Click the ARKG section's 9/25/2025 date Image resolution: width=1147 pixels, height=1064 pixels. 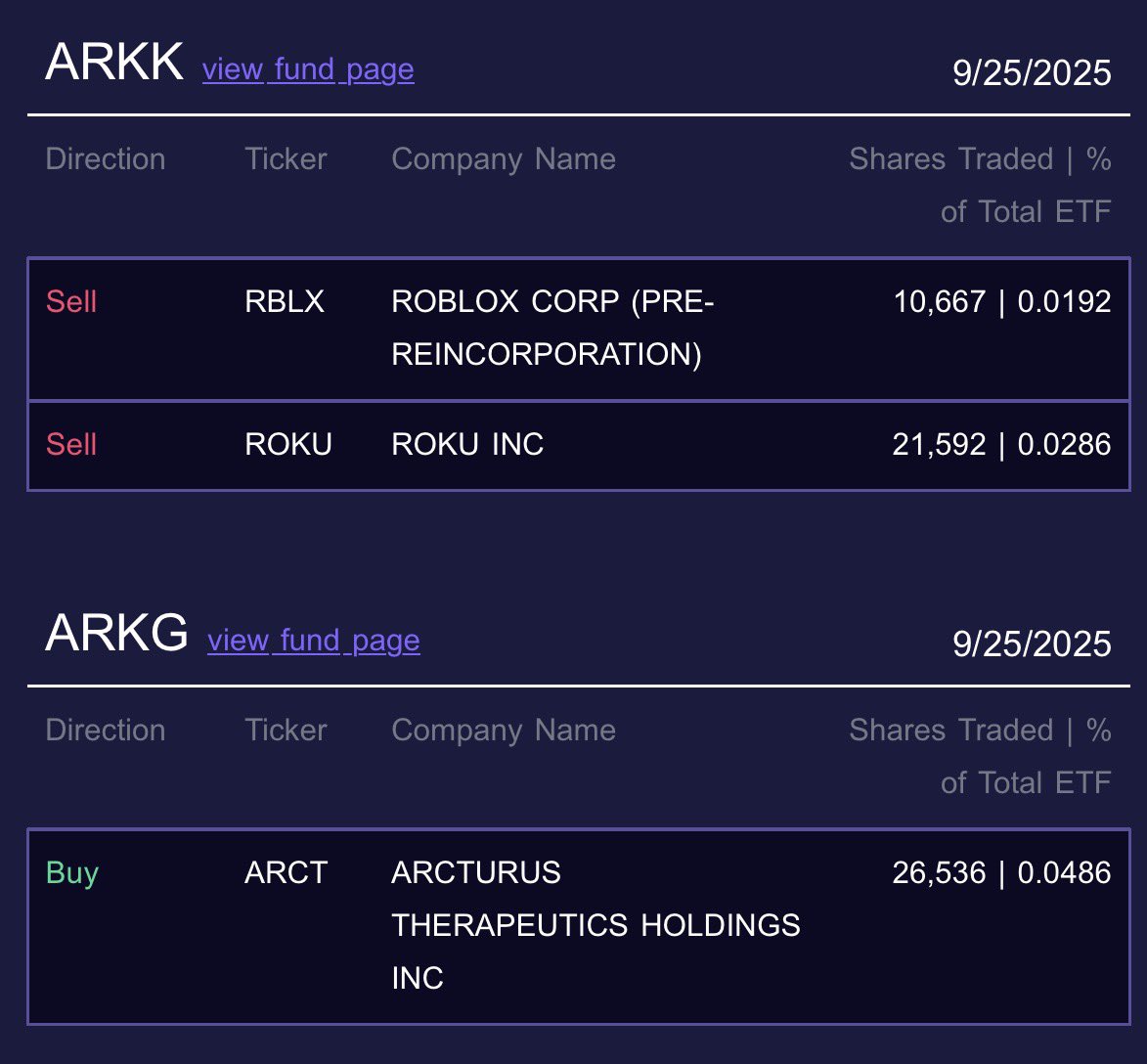(x=1032, y=644)
